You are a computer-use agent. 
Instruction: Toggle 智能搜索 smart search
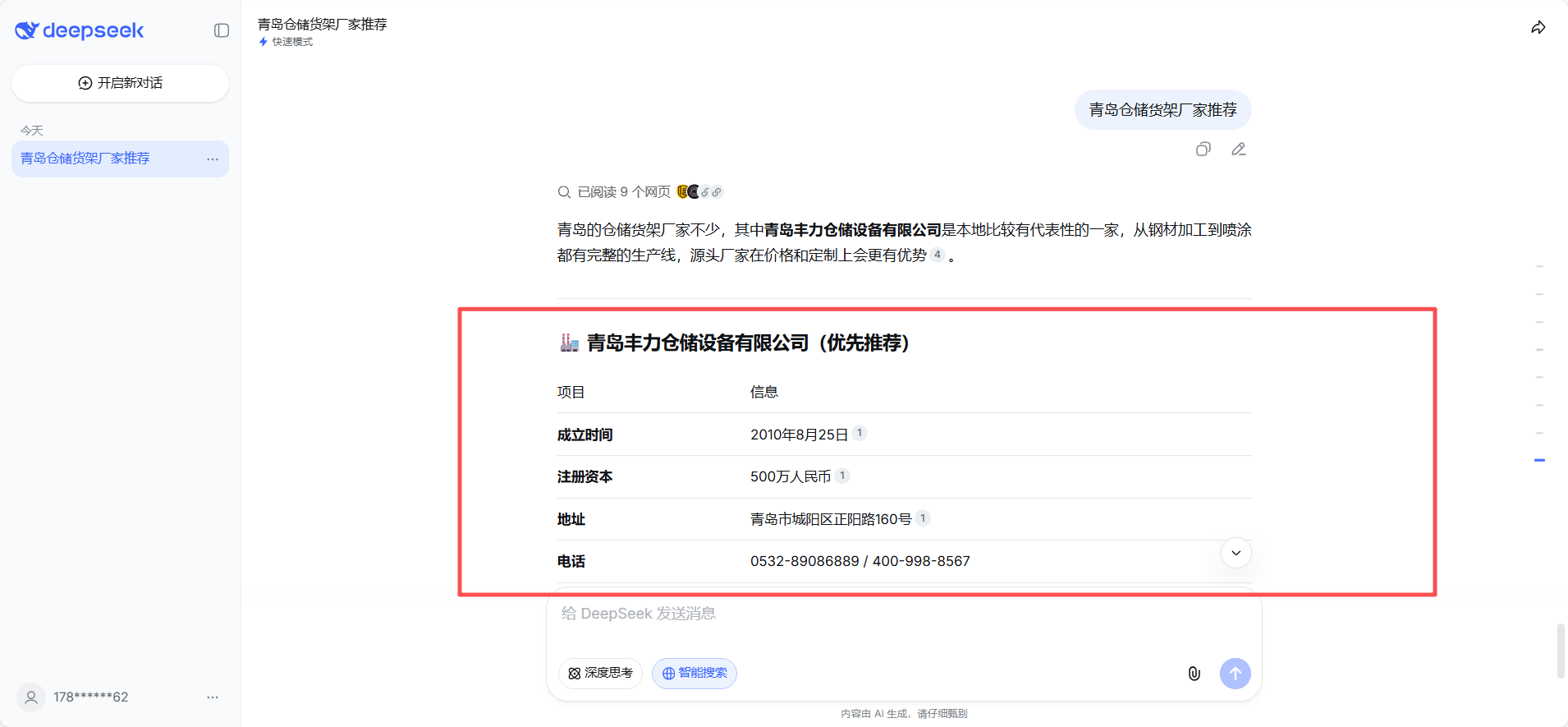695,674
